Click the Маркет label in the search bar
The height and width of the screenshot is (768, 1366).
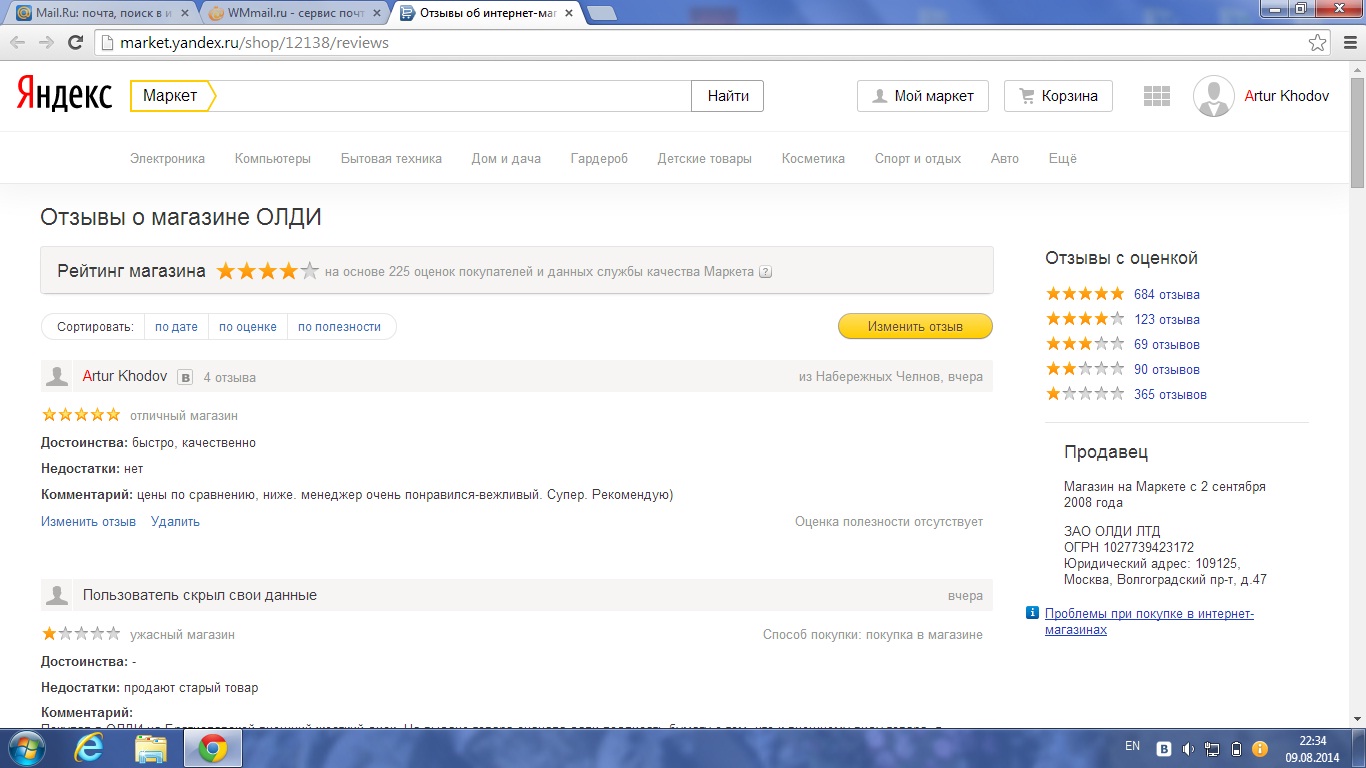click(x=170, y=96)
